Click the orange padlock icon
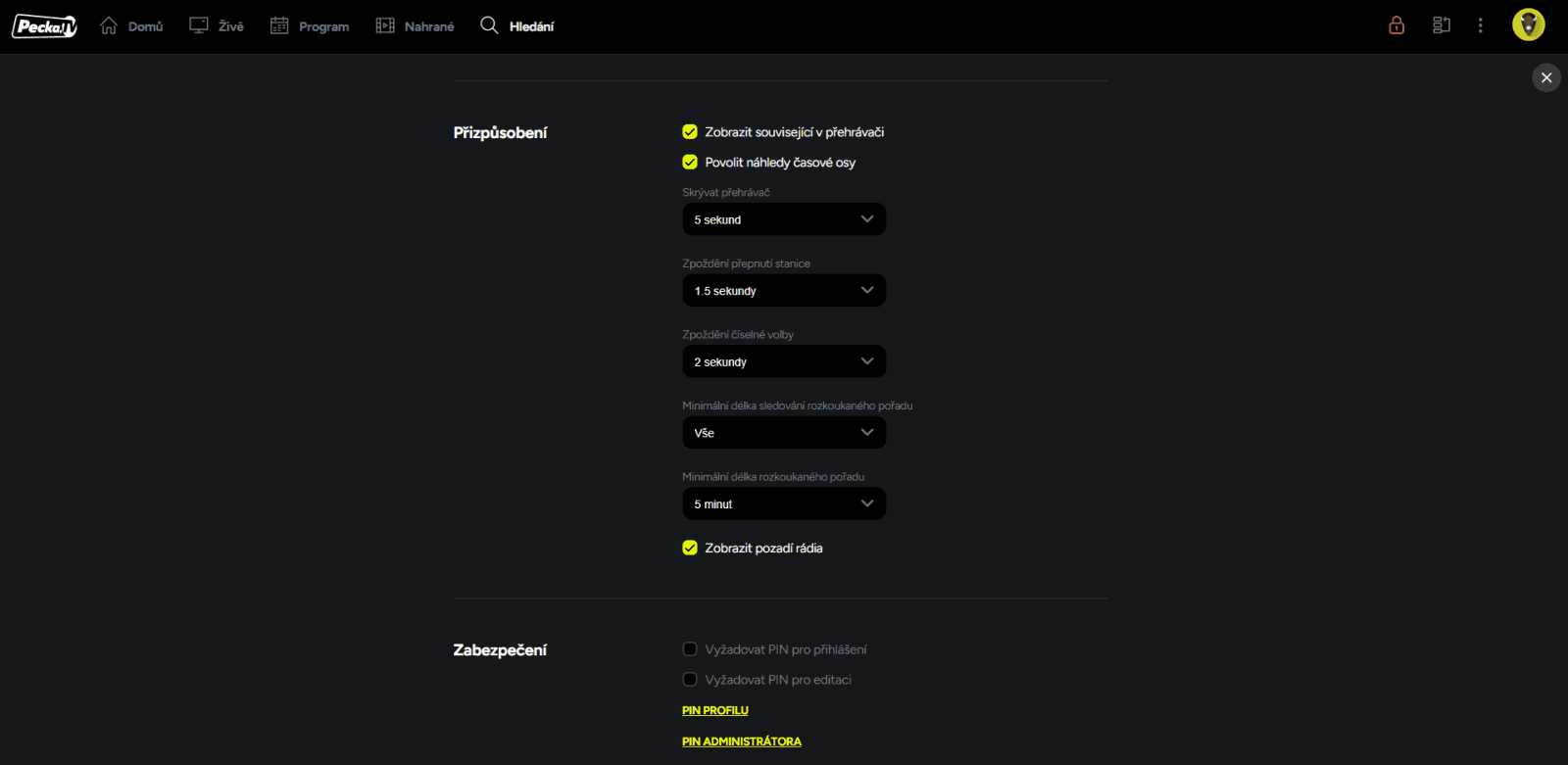Viewport: 1568px width, 765px height. [x=1396, y=25]
